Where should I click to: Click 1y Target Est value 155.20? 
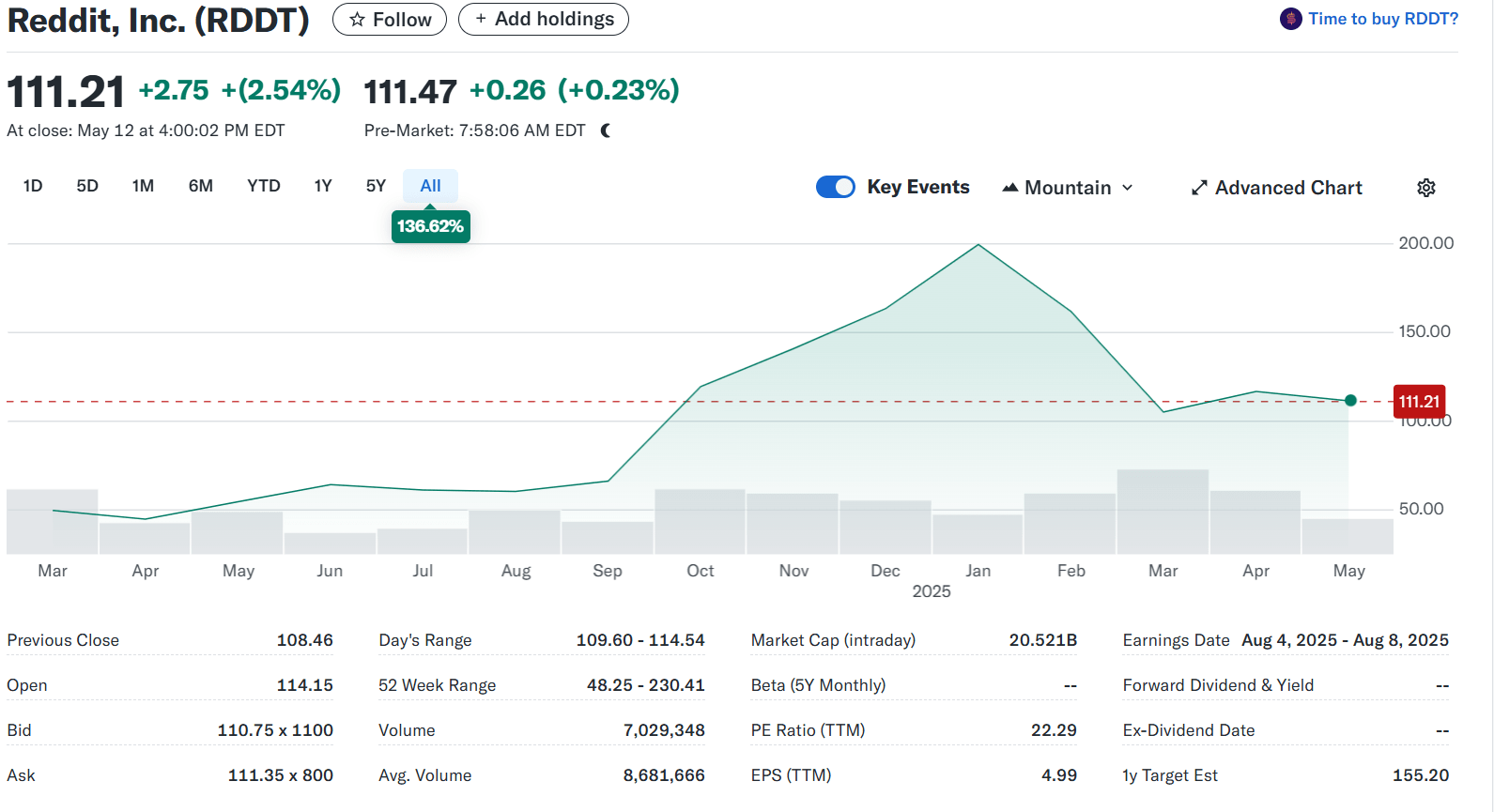(1421, 775)
